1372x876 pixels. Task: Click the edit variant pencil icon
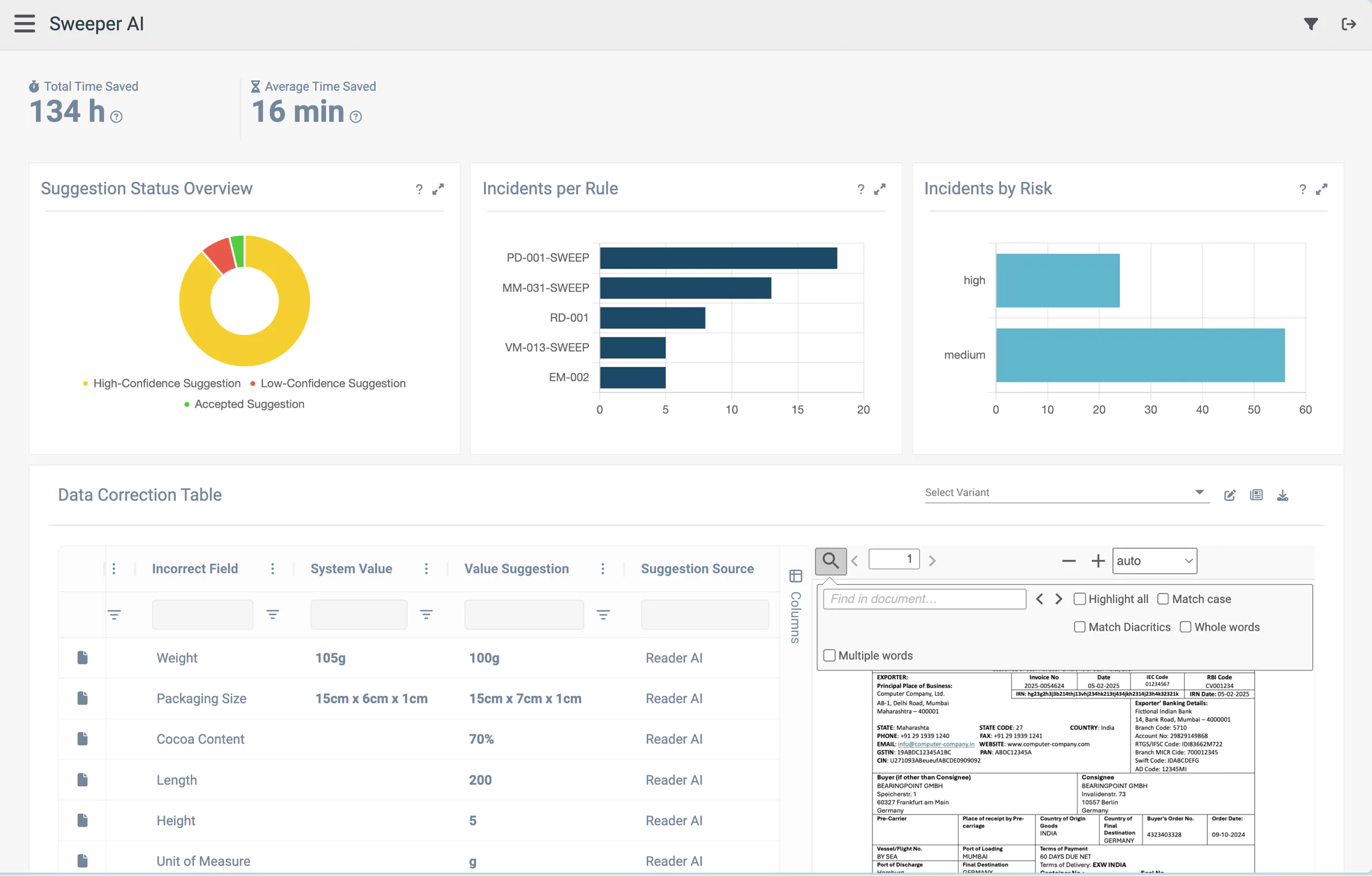click(1229, 495)
